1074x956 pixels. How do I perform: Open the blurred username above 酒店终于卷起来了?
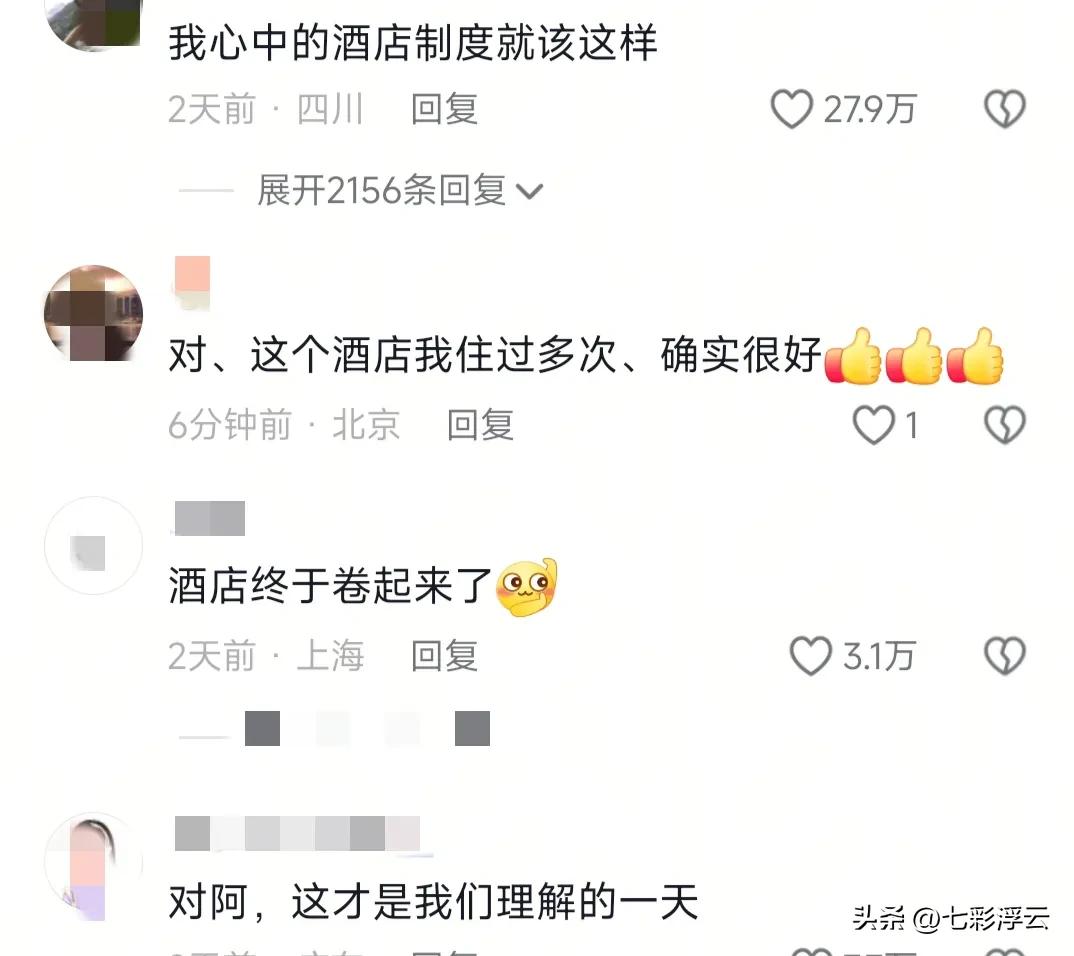[210, 518]
